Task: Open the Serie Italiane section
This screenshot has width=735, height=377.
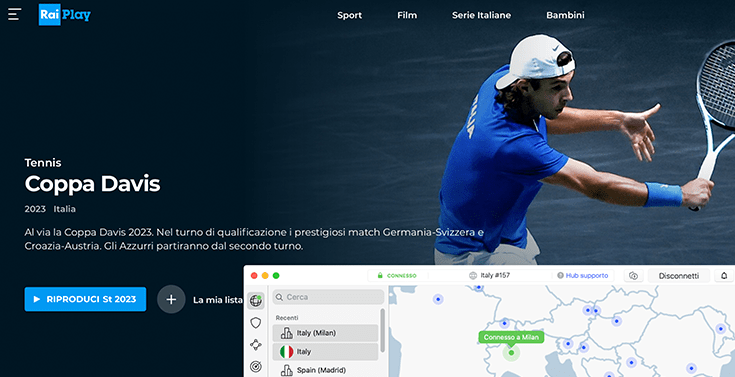Action: (481, 15)
